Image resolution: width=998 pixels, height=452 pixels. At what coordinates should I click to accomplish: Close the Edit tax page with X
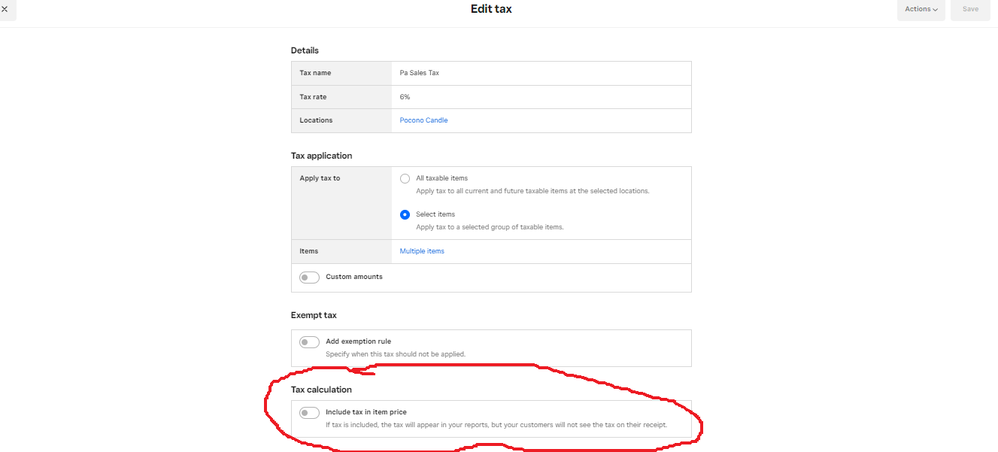pos(5,9)
